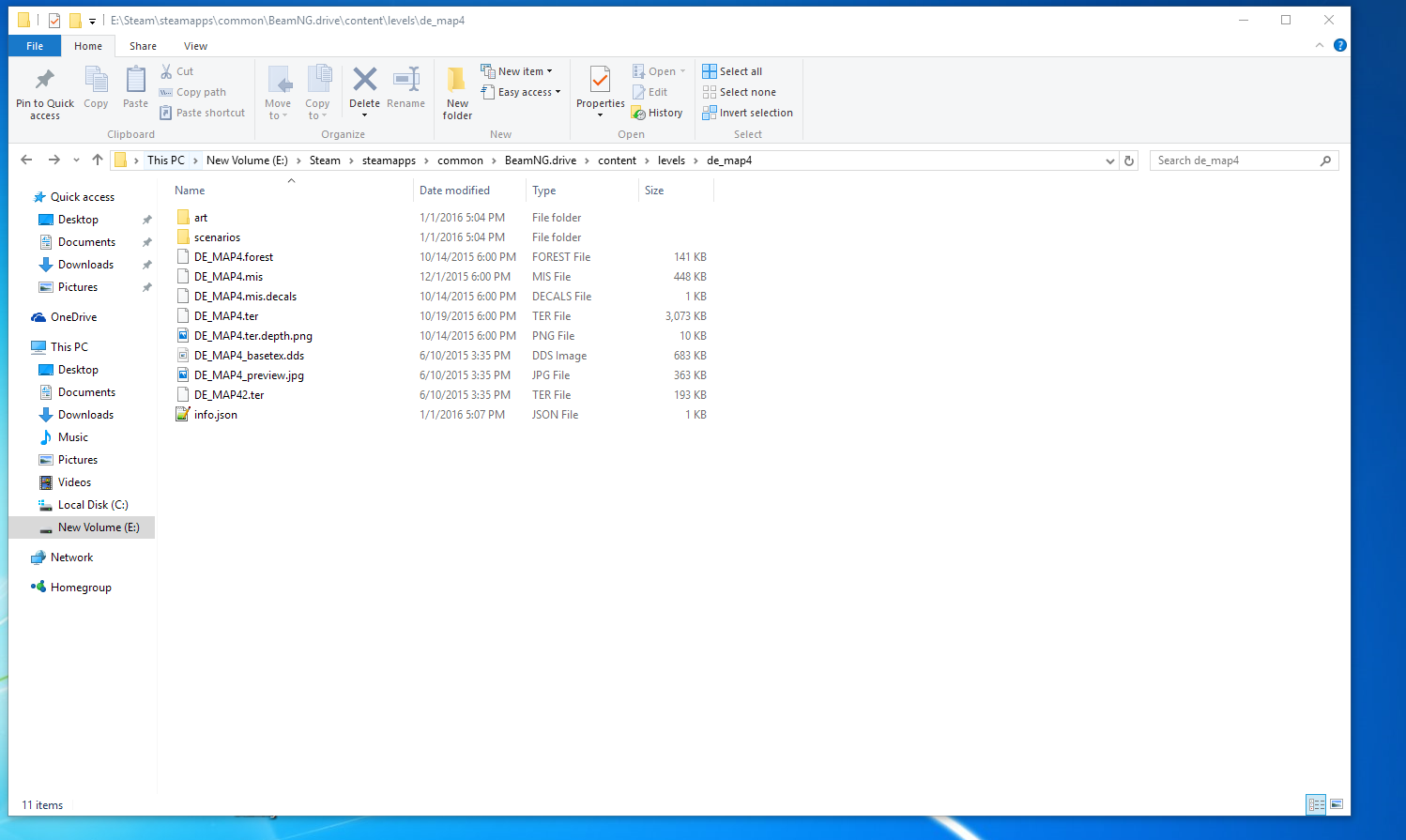This screenshot has height=840, width=1406.
Task: Refresh the de_map4 folder view
Action: pyautogui.click(x=1129, y=160)
